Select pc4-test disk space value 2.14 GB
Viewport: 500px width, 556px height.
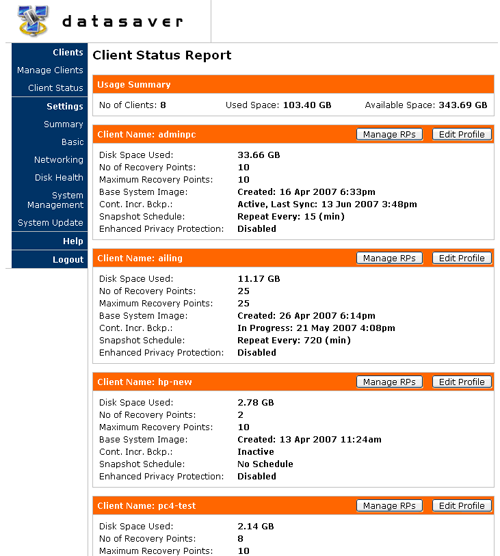tap(256, 526)
